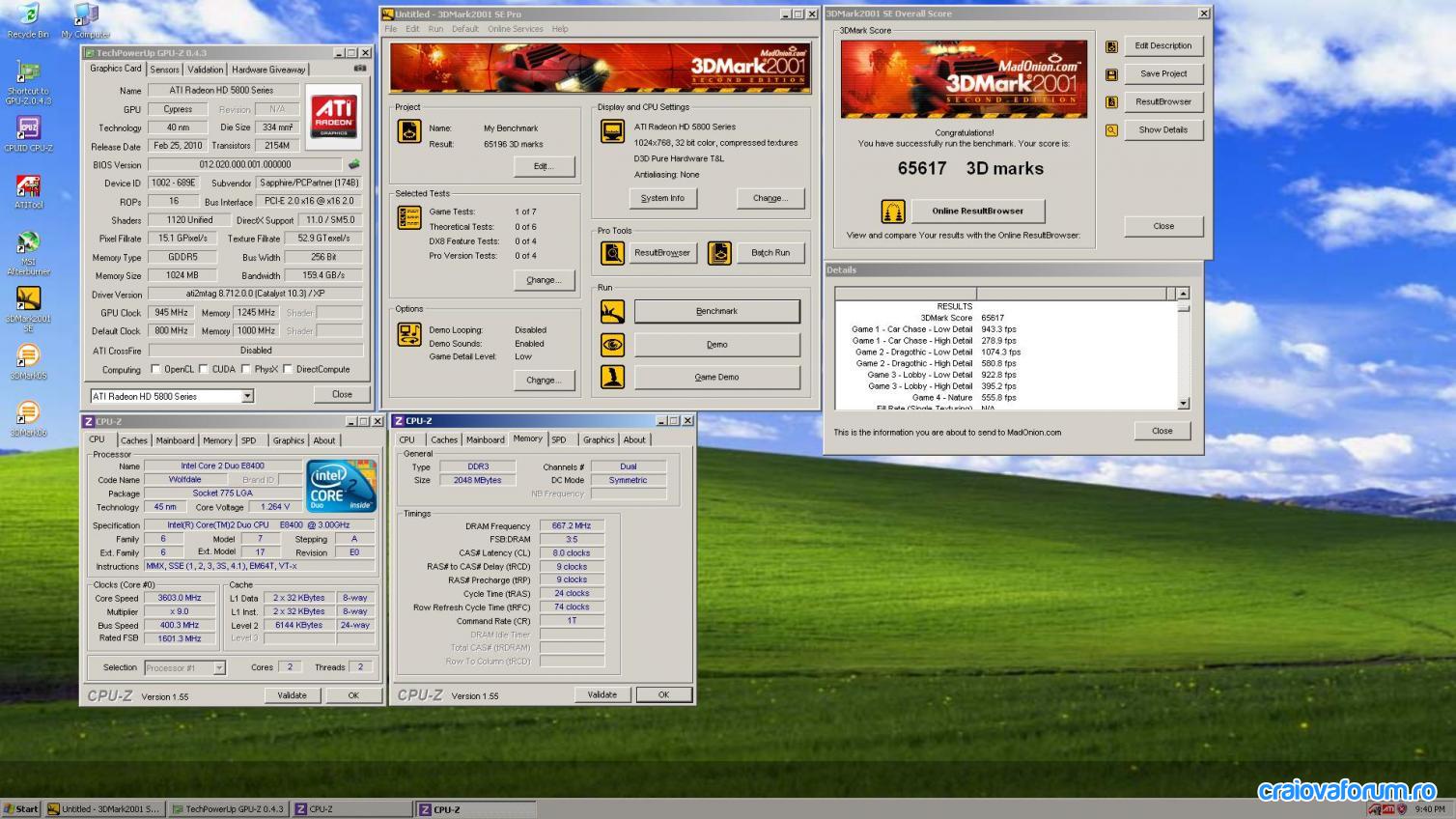Click the BIOS Version field in GPU-Z
This screenshot has width=1456, height=819.
pos(245,165)
